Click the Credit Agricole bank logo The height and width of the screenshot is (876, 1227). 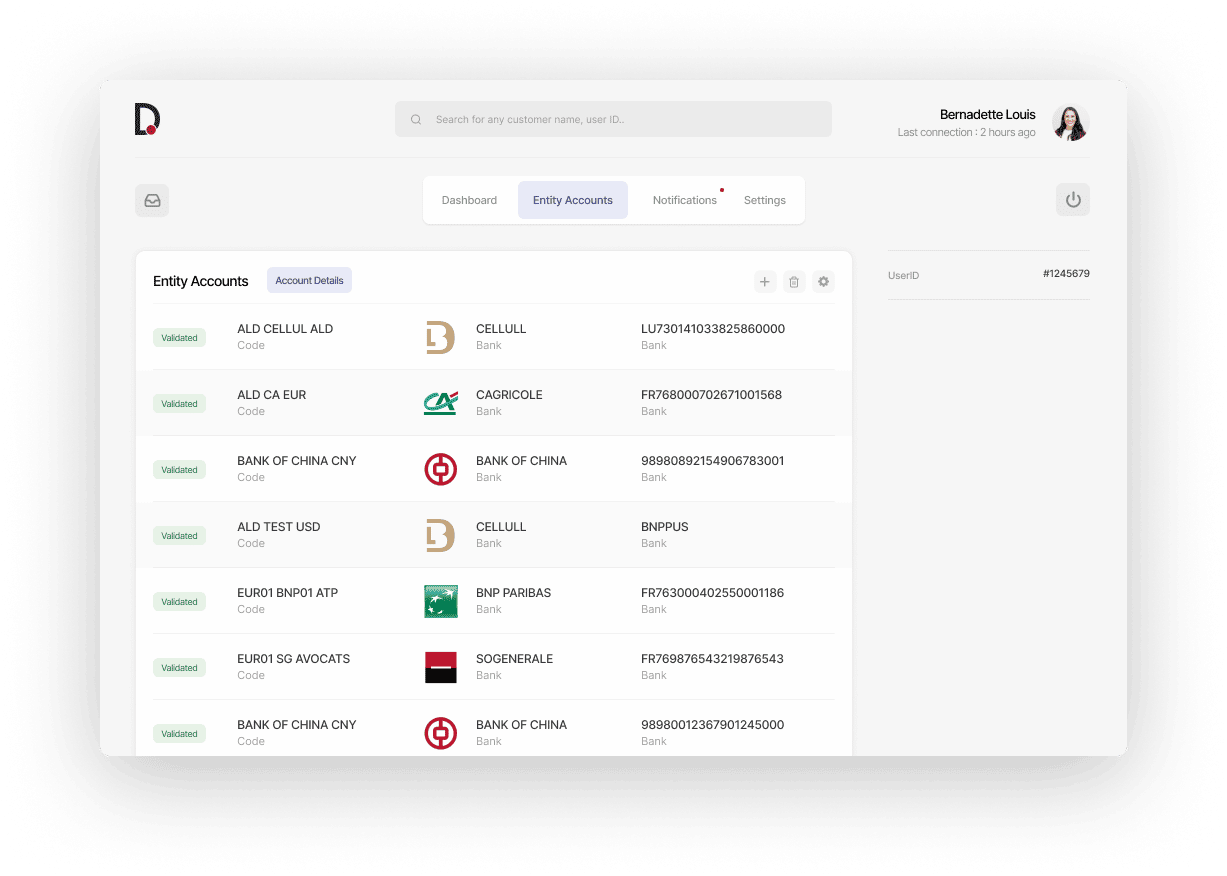pos(440,403)
